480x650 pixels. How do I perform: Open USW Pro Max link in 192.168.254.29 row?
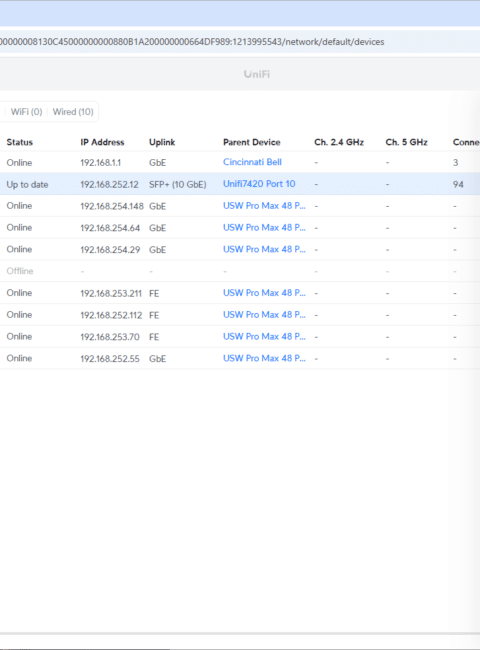tap(264, 249)
